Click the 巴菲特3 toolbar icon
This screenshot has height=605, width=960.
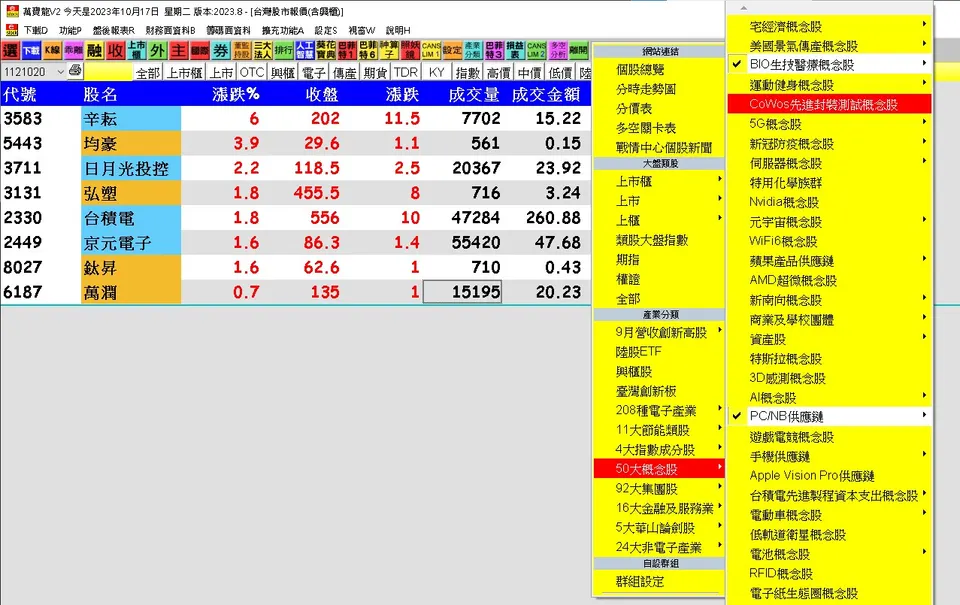pyautogui.click(x=494, y=50)
